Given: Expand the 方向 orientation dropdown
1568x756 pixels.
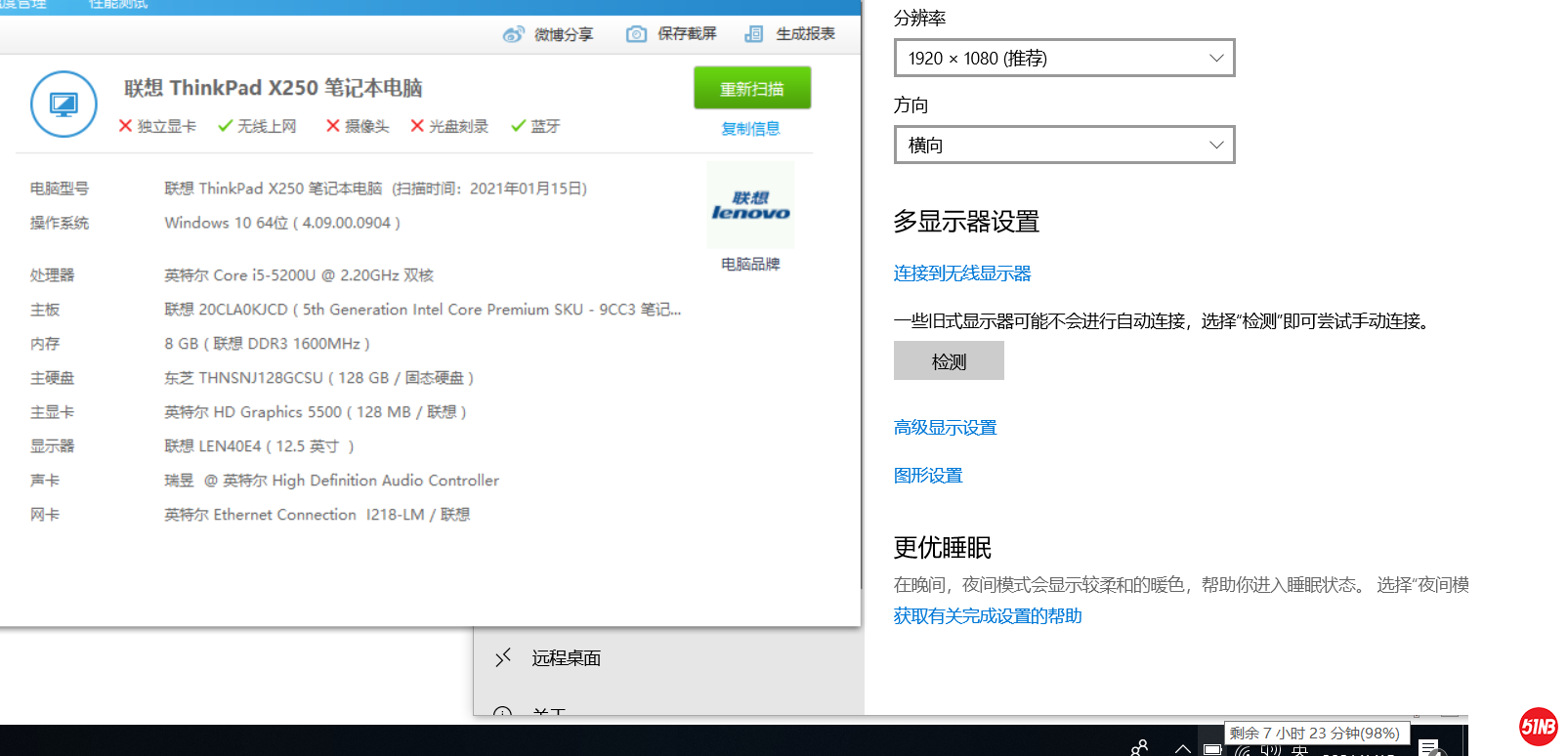Looking at the screenshot, I should pos(1064,145).
